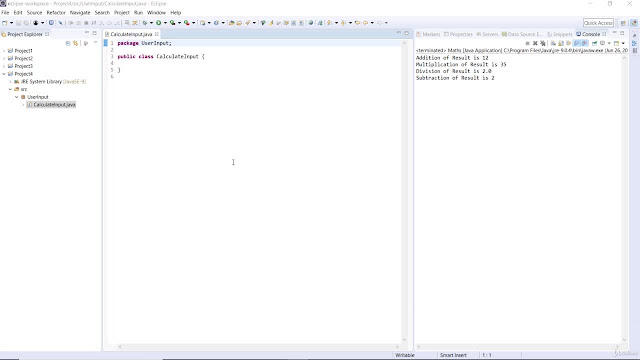This screenshot has width=640, height=360.
Task: Click the Save All toolbar icon
Action: 26,23
